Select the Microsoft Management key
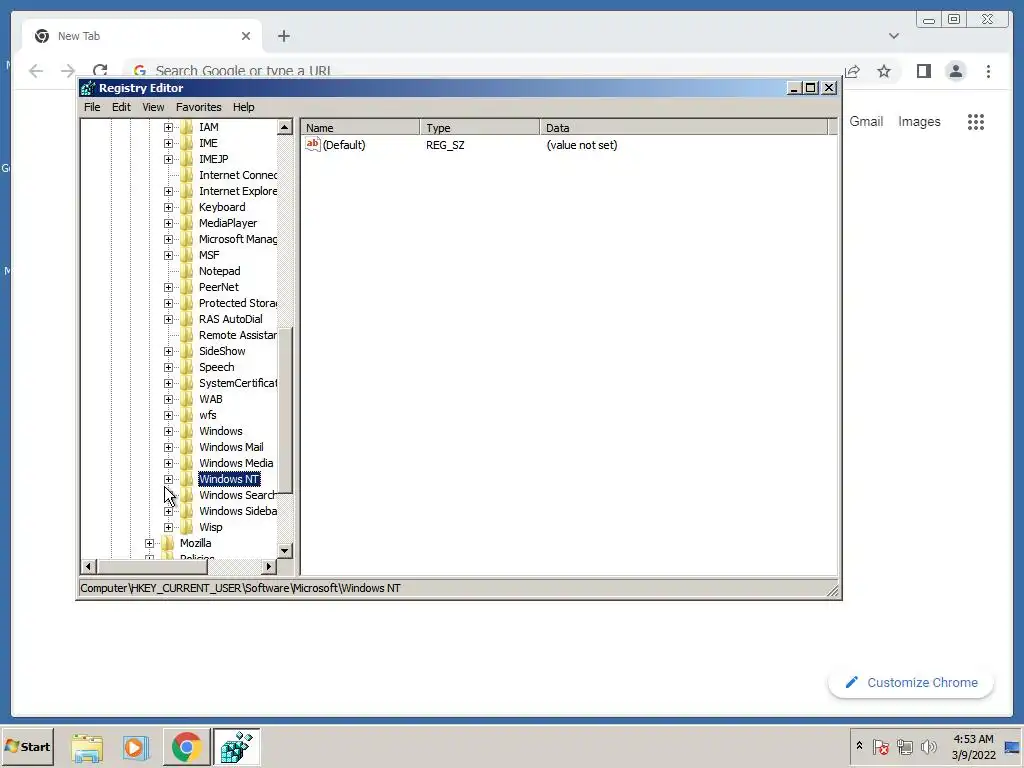 [238, 239]
